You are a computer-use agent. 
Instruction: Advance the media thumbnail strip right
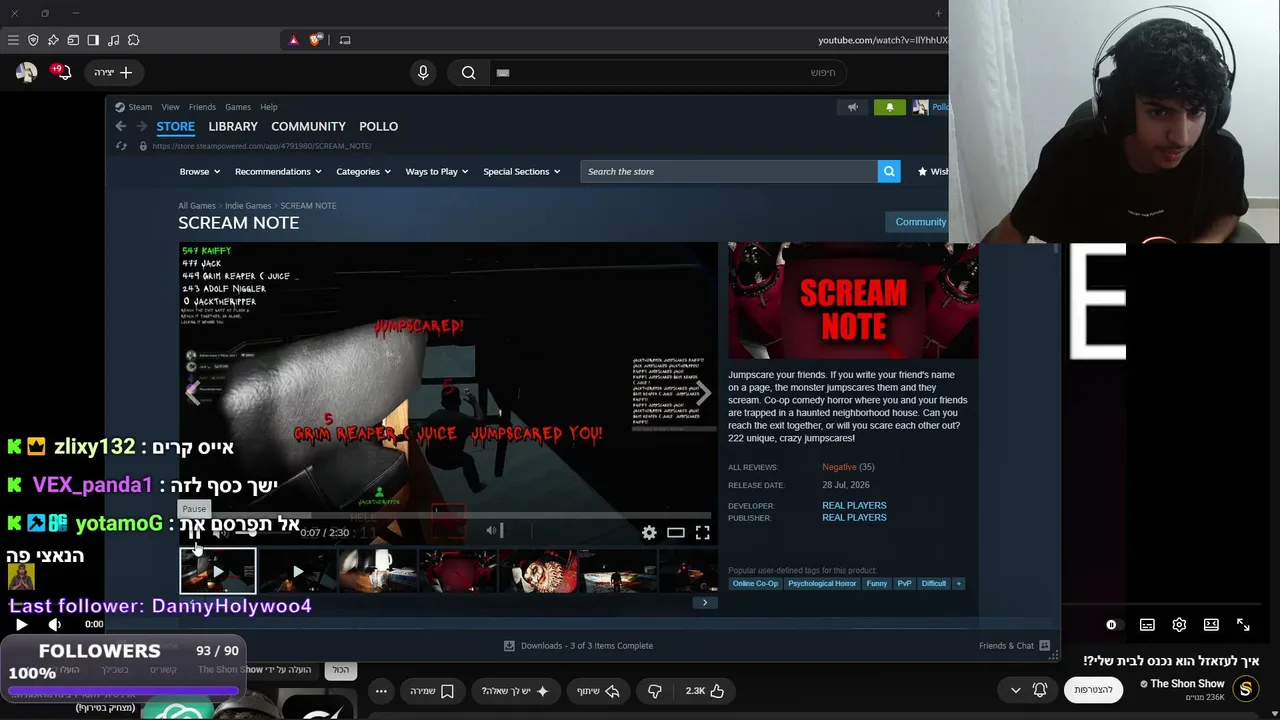pyautogui.click(x=705, y=602)
